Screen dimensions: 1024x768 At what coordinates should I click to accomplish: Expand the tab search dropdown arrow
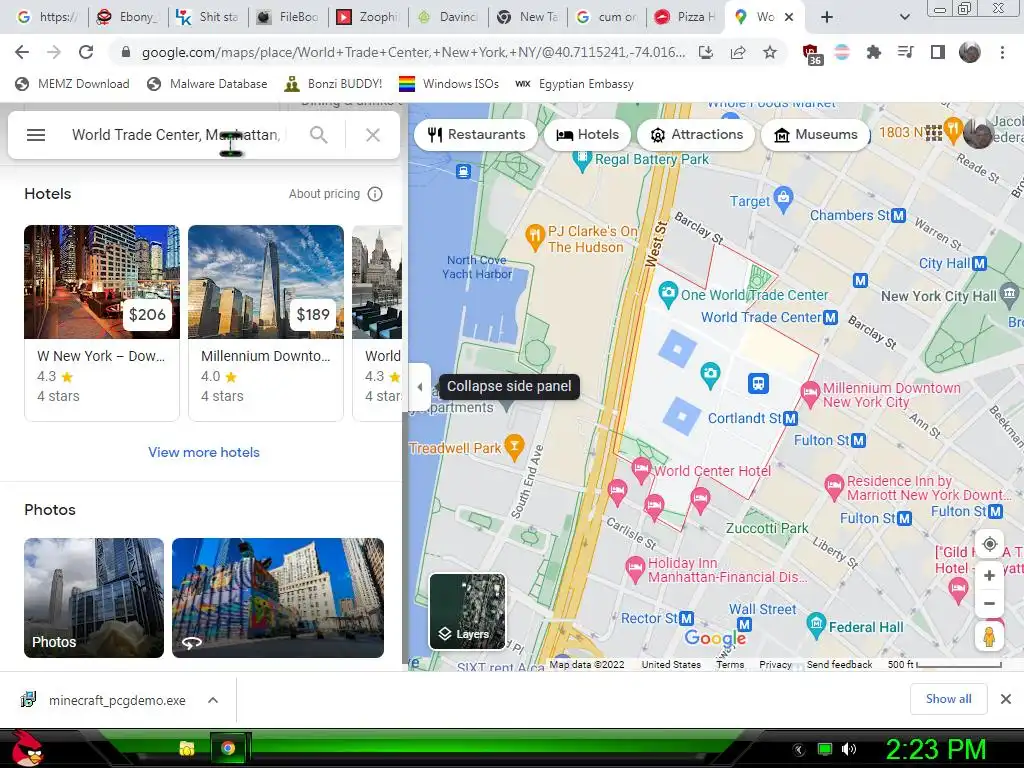[904, 17]
